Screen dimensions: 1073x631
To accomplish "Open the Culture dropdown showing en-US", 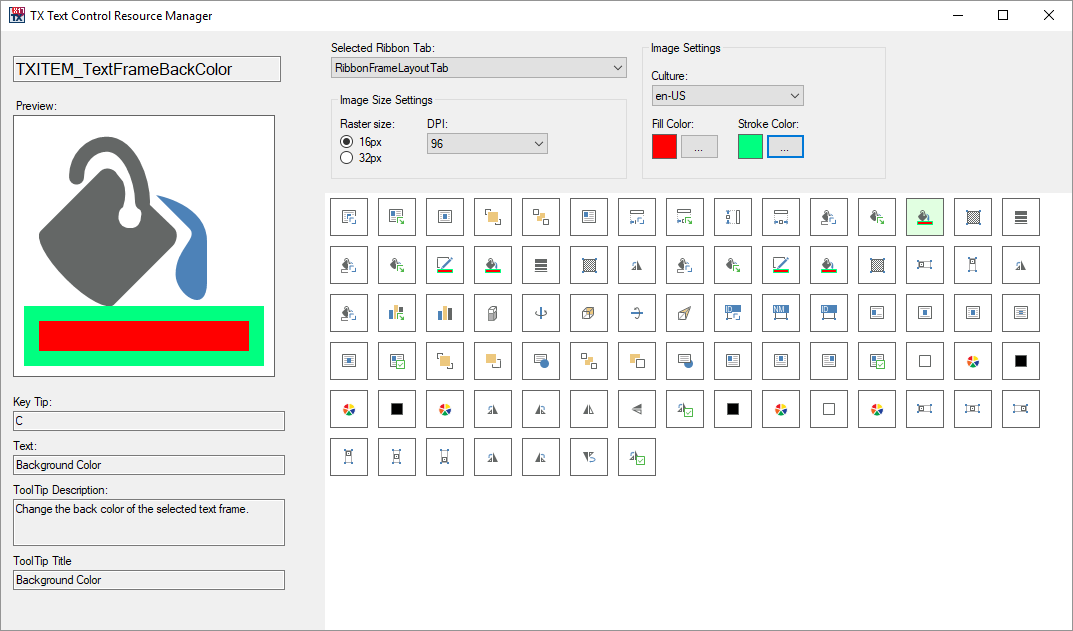I will (727, 96).
